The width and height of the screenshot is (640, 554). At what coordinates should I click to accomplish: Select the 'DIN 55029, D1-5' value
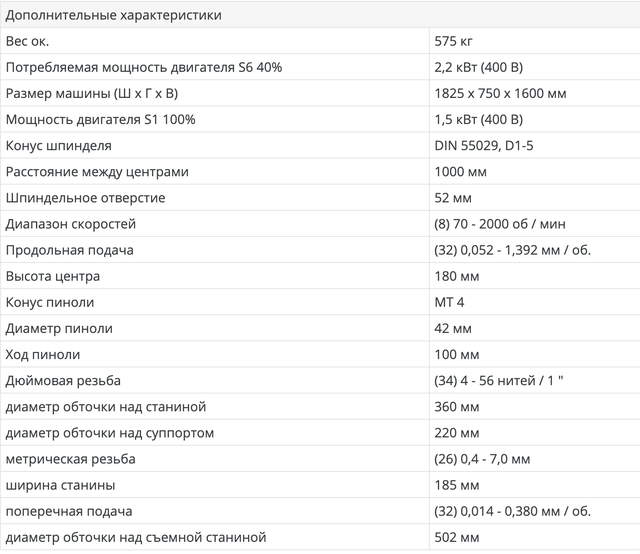472,146
